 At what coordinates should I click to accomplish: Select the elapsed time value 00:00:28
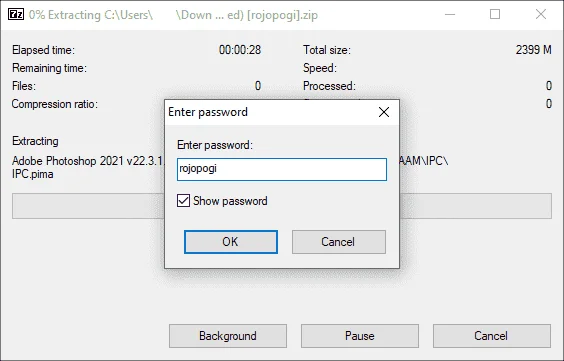pos(240,50)
